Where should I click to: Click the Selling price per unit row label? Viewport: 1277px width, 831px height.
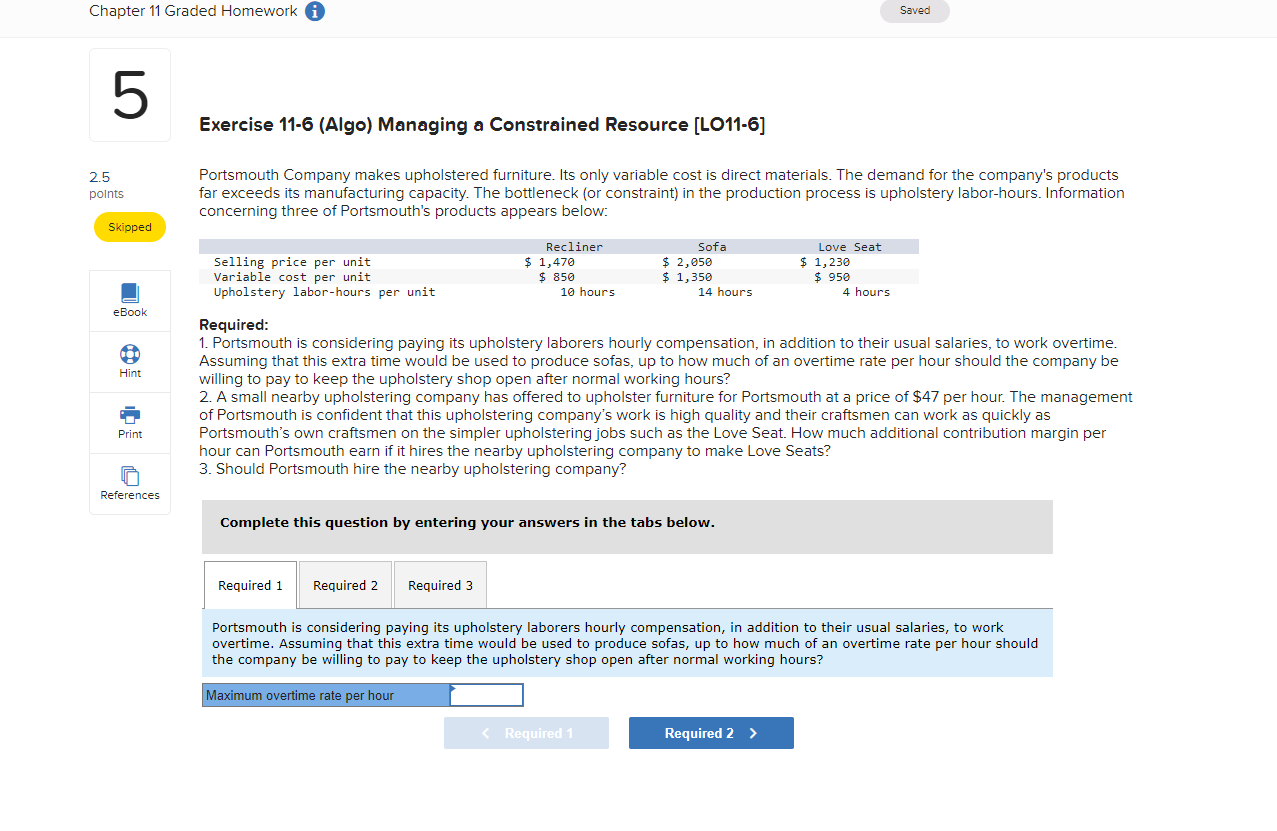[292, 262]
